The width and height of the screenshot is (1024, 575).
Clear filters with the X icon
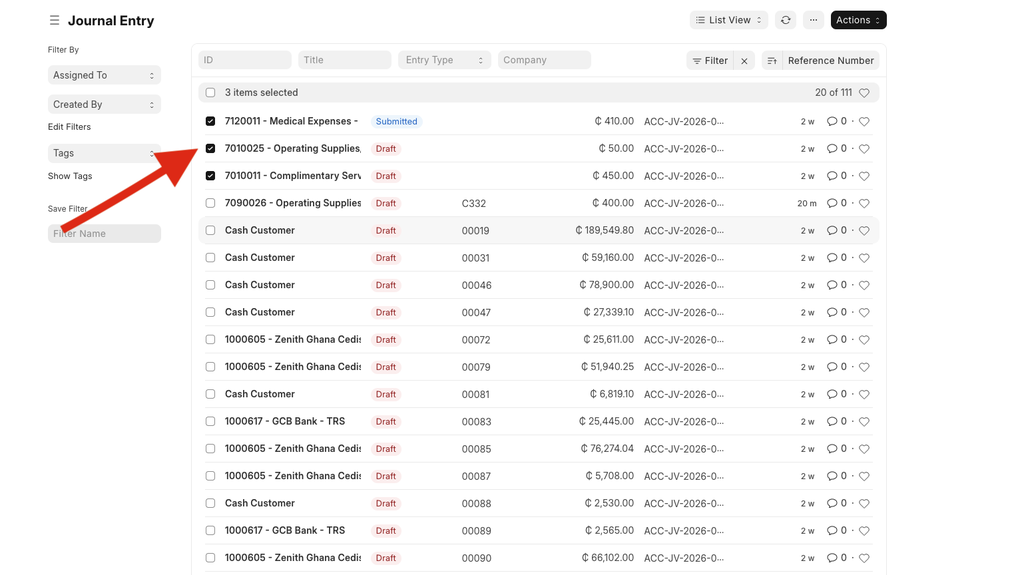tap(744, 61)
